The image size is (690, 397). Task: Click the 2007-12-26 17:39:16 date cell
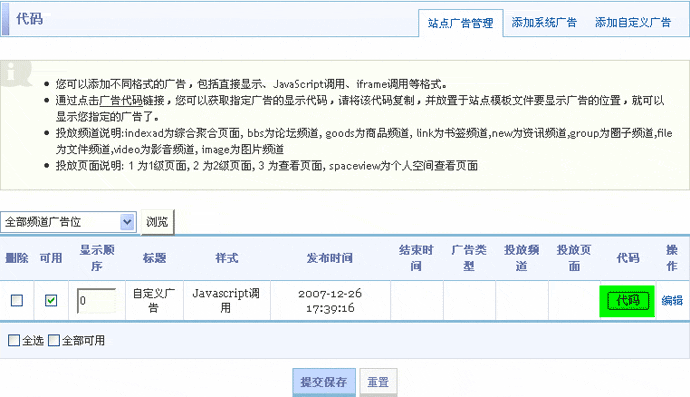tap(330, 301)
